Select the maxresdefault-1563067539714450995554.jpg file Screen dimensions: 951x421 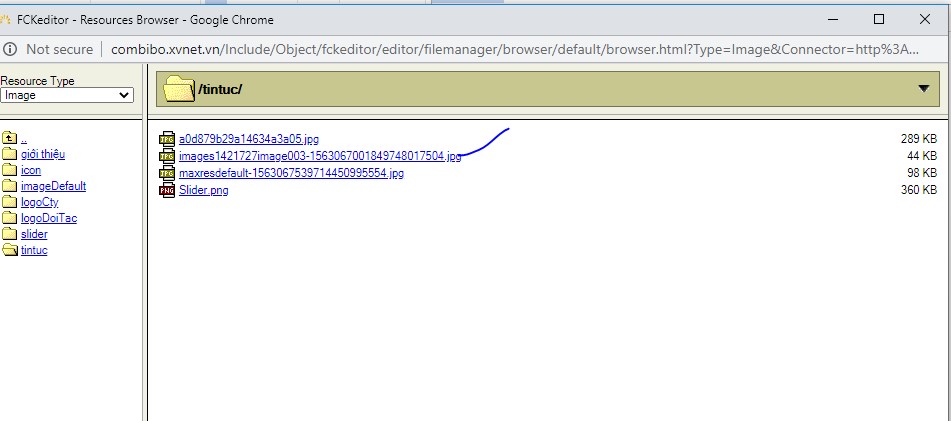click(291, 173)
